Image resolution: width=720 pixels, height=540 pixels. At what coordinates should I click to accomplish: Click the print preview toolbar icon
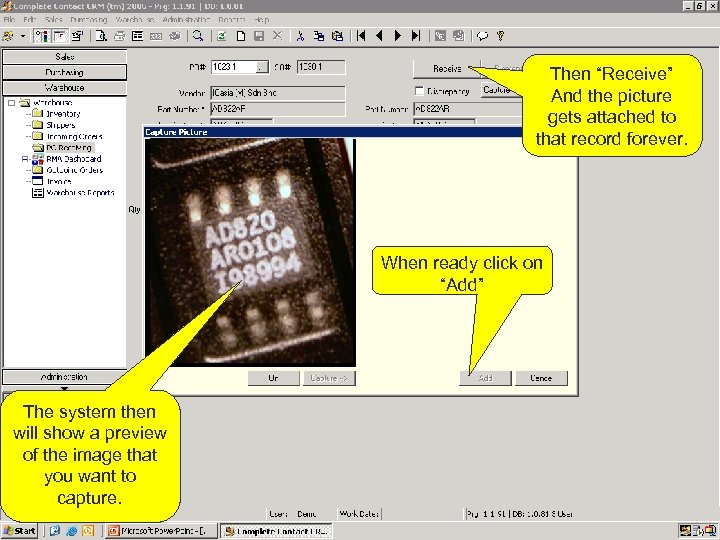pyautogui.click(x=101, y=36)
